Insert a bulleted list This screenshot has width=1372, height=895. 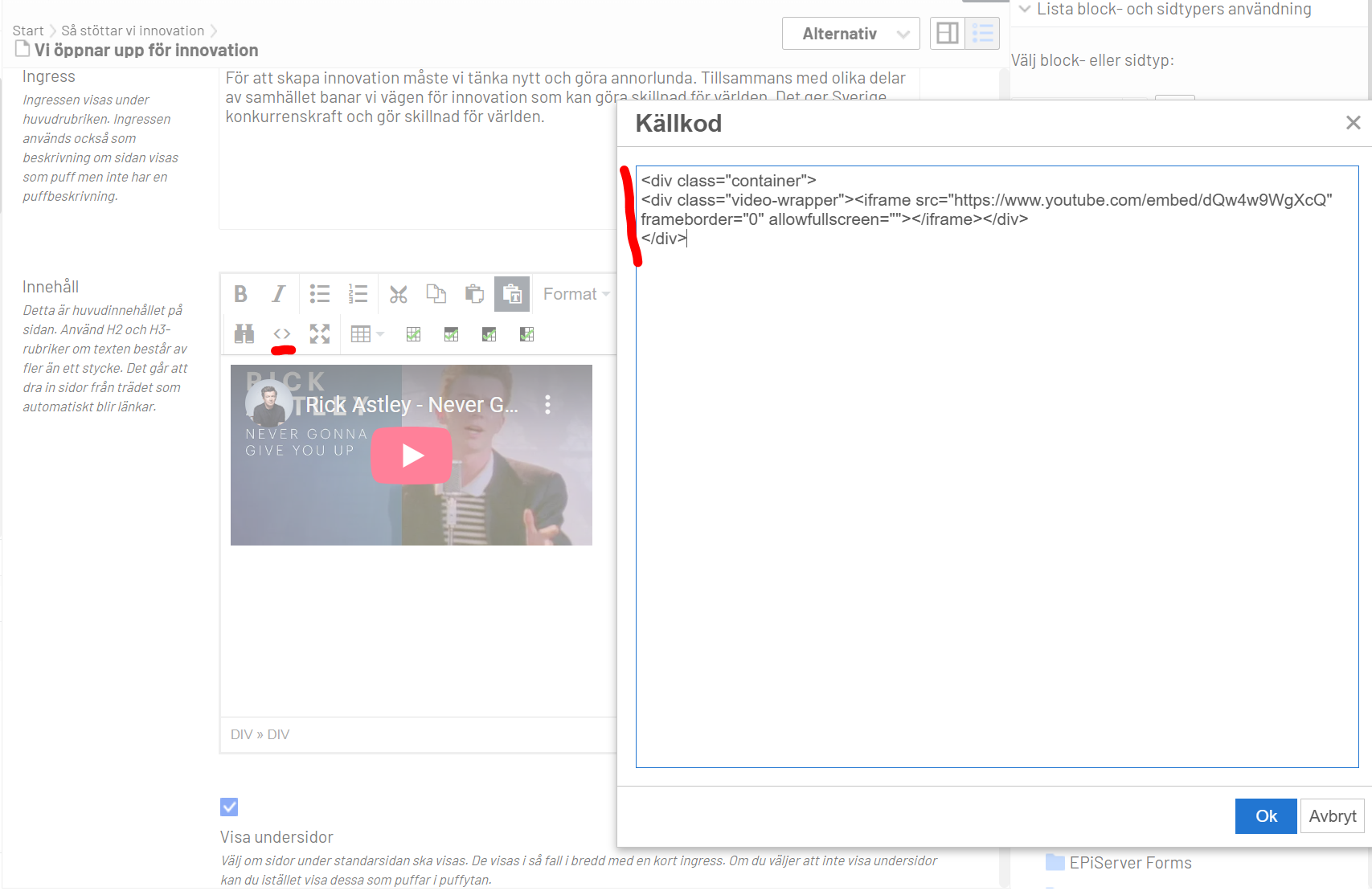coord(319,294)
